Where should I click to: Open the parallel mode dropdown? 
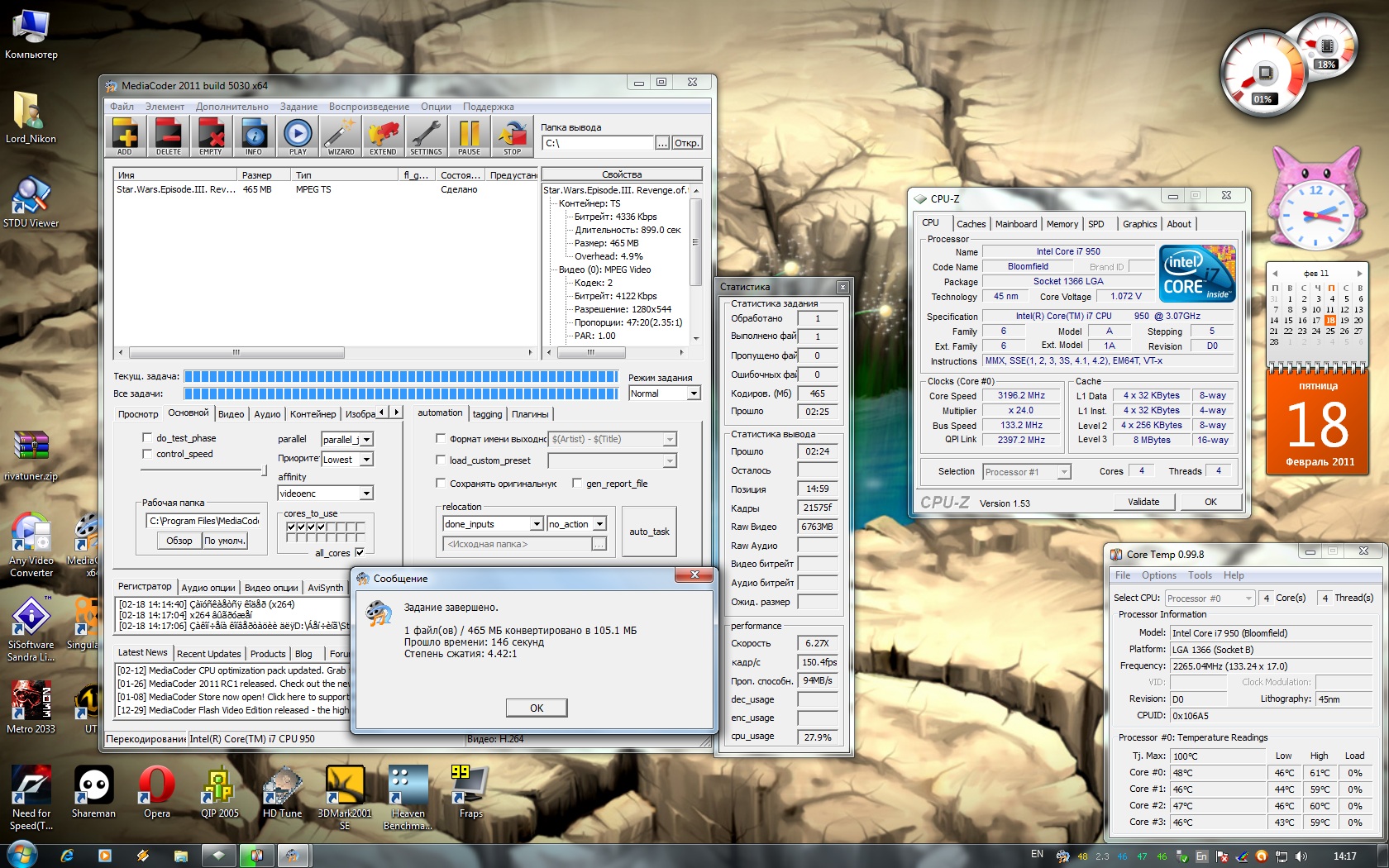pyautogui.click(x=347, y=440)
